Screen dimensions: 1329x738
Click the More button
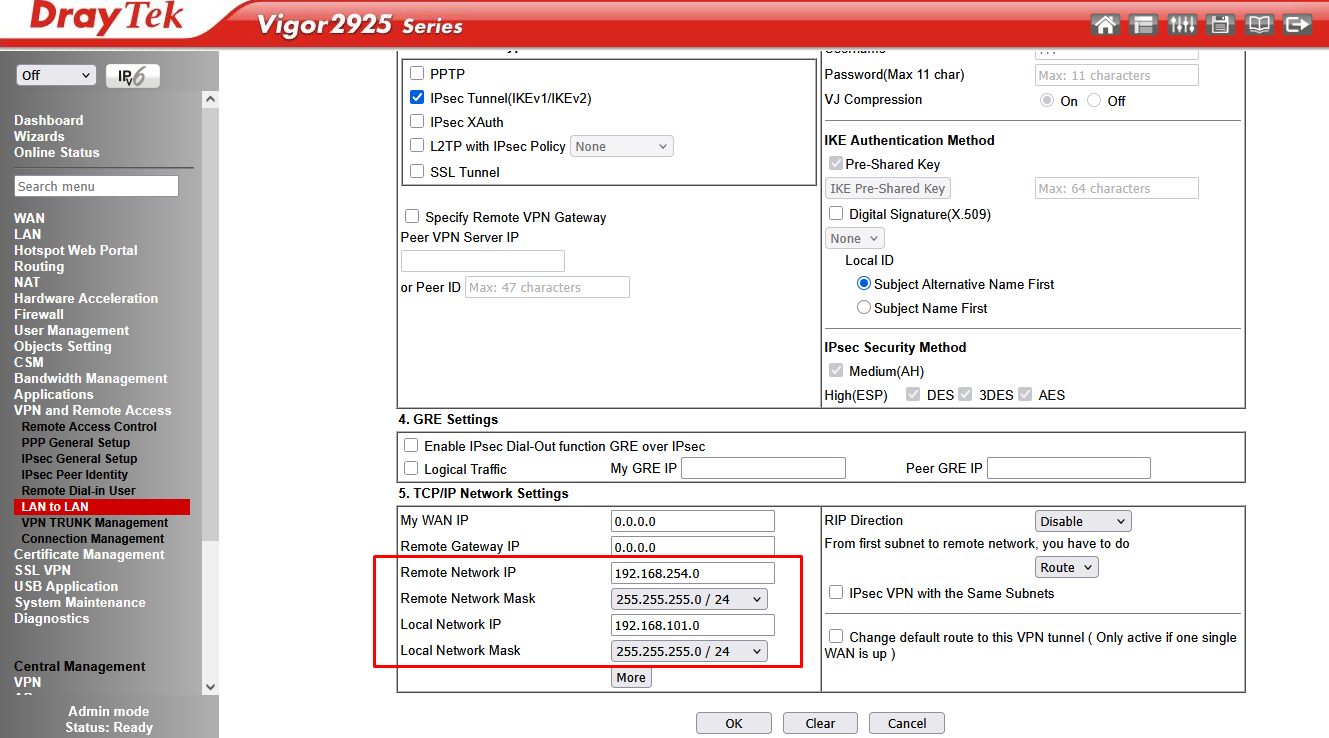(631, 677)
